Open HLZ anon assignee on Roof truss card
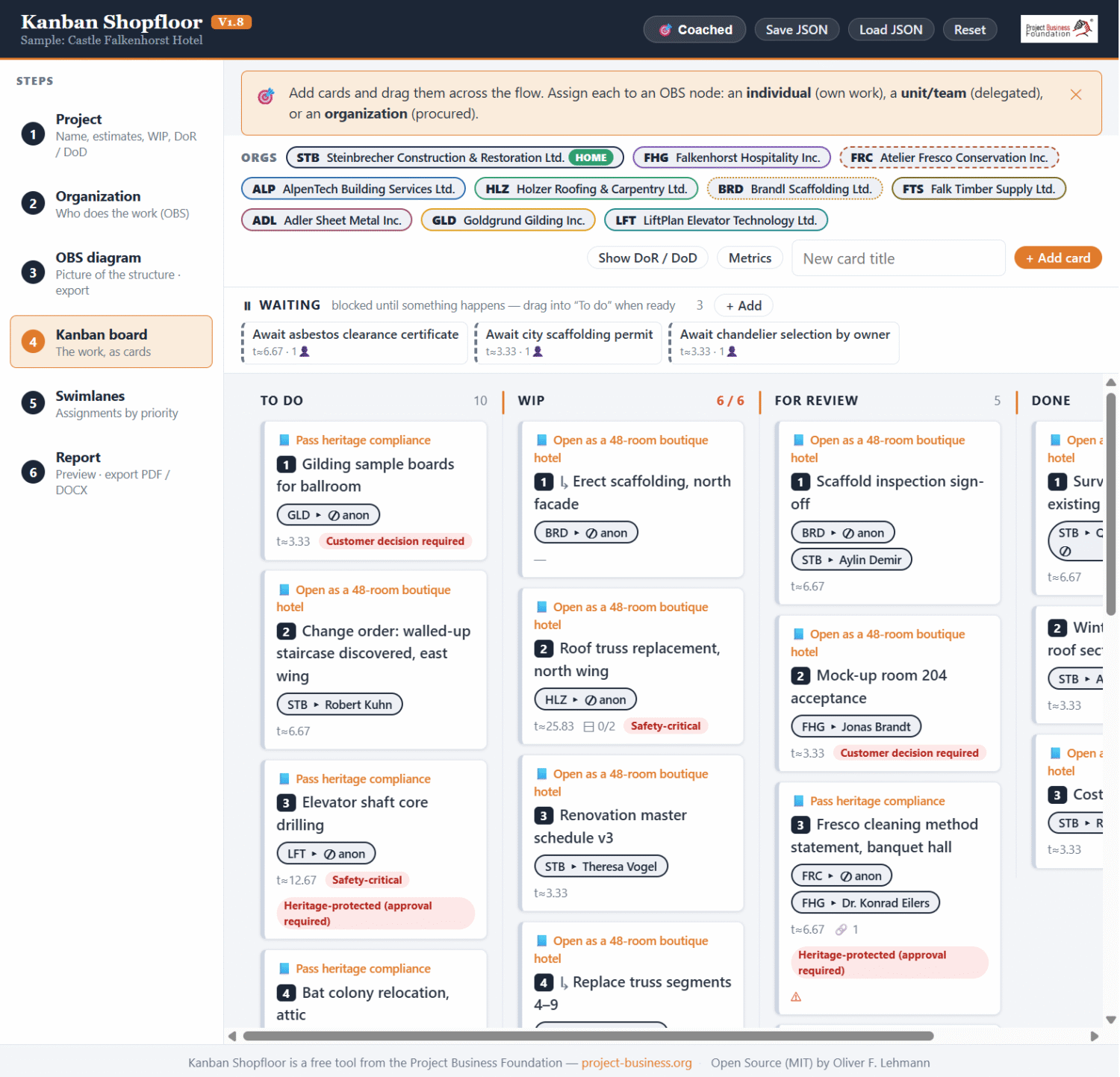 click(x=585, y=700)
